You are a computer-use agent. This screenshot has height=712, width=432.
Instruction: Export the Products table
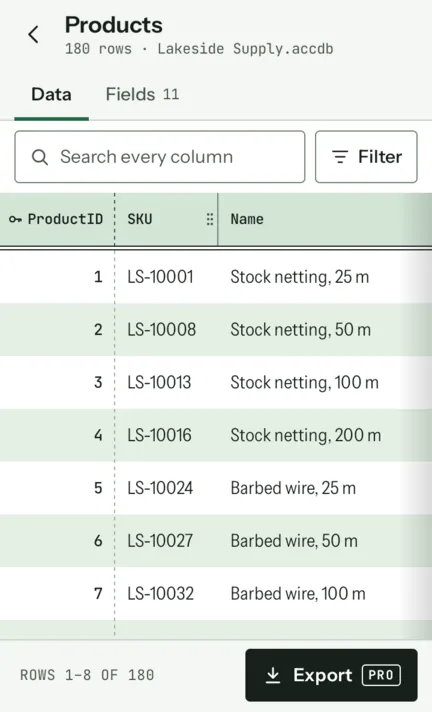331,675
